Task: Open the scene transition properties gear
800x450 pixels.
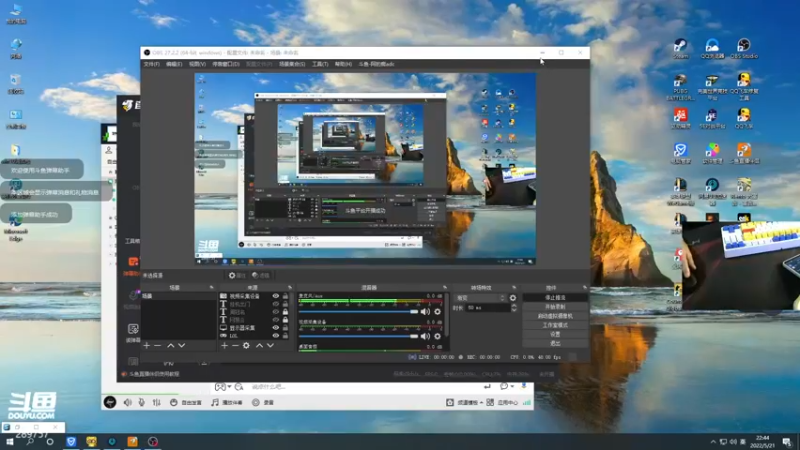Action: click(513, 298)
